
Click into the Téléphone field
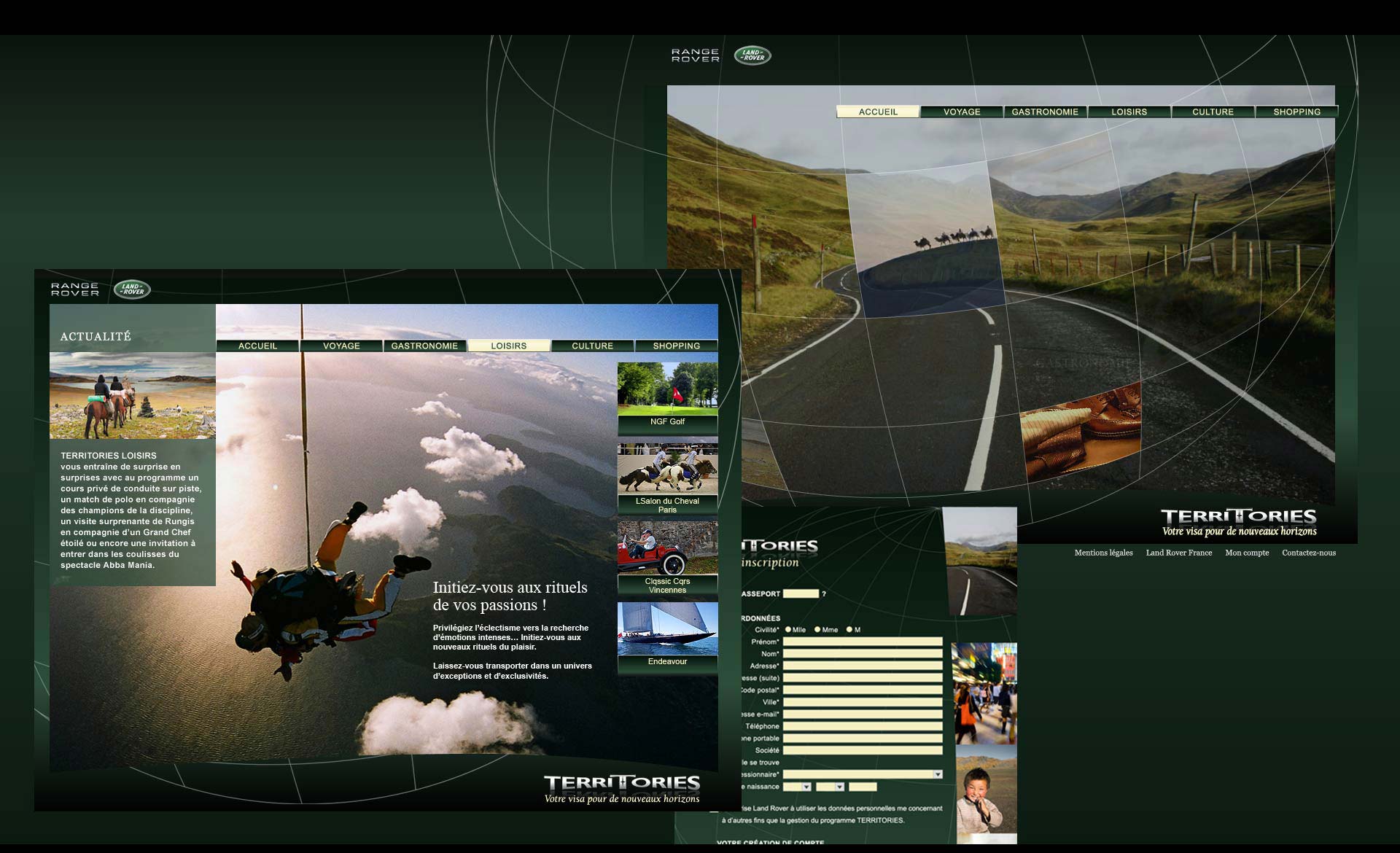[x=863, y=726]
